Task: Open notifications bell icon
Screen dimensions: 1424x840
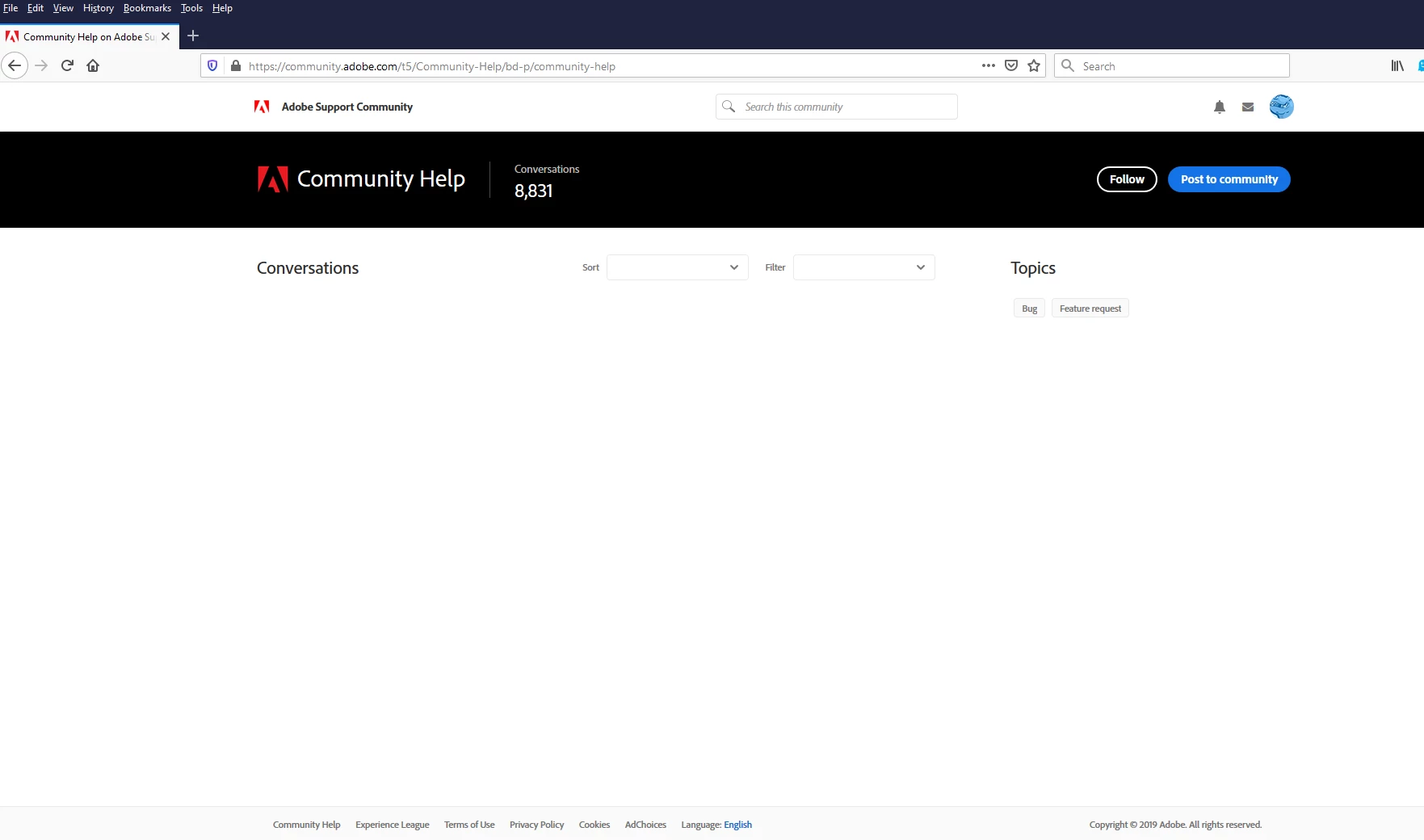Action: [1220, 107]
